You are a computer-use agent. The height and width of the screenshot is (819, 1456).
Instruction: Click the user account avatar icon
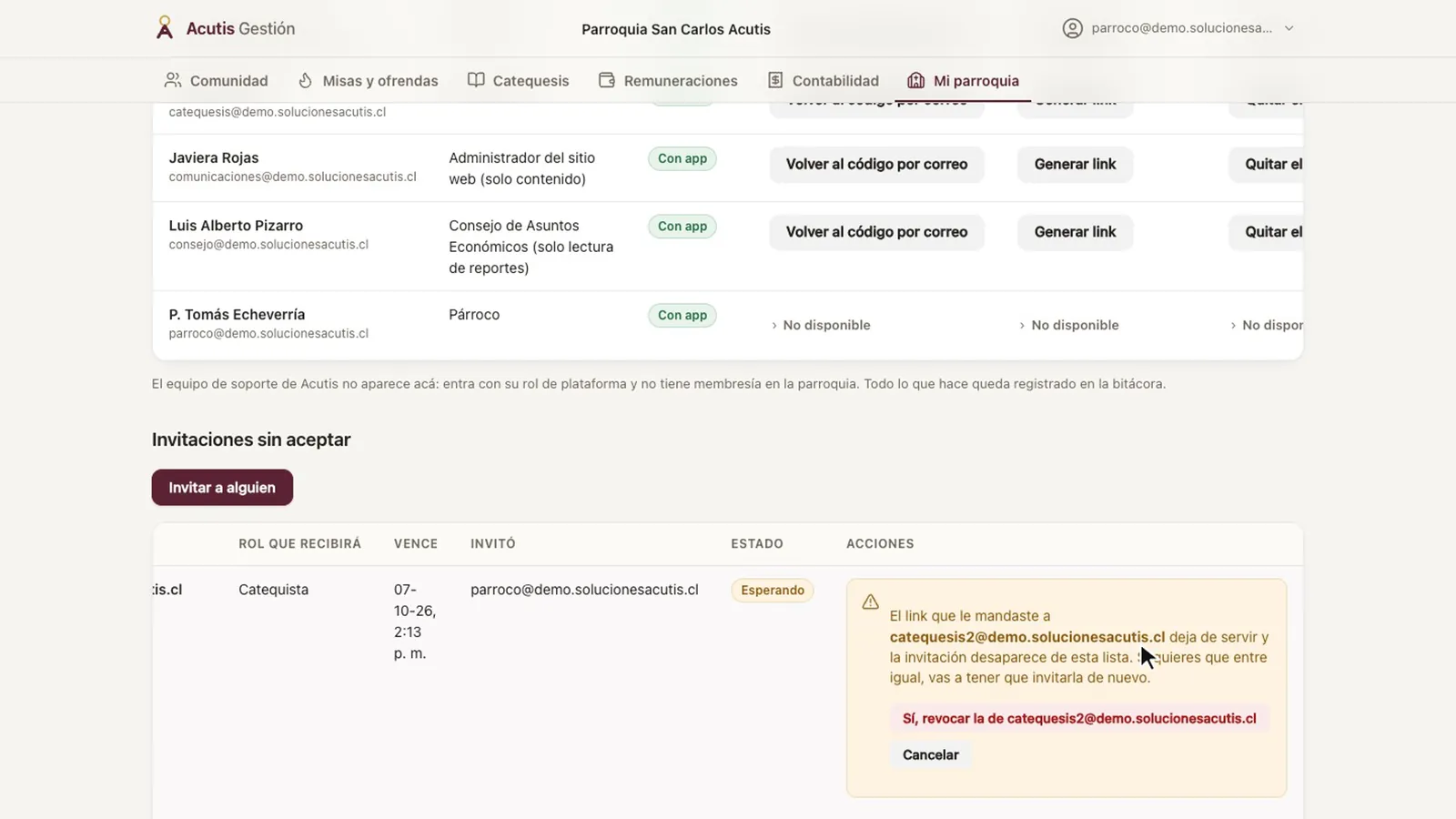click(1073, 28)
